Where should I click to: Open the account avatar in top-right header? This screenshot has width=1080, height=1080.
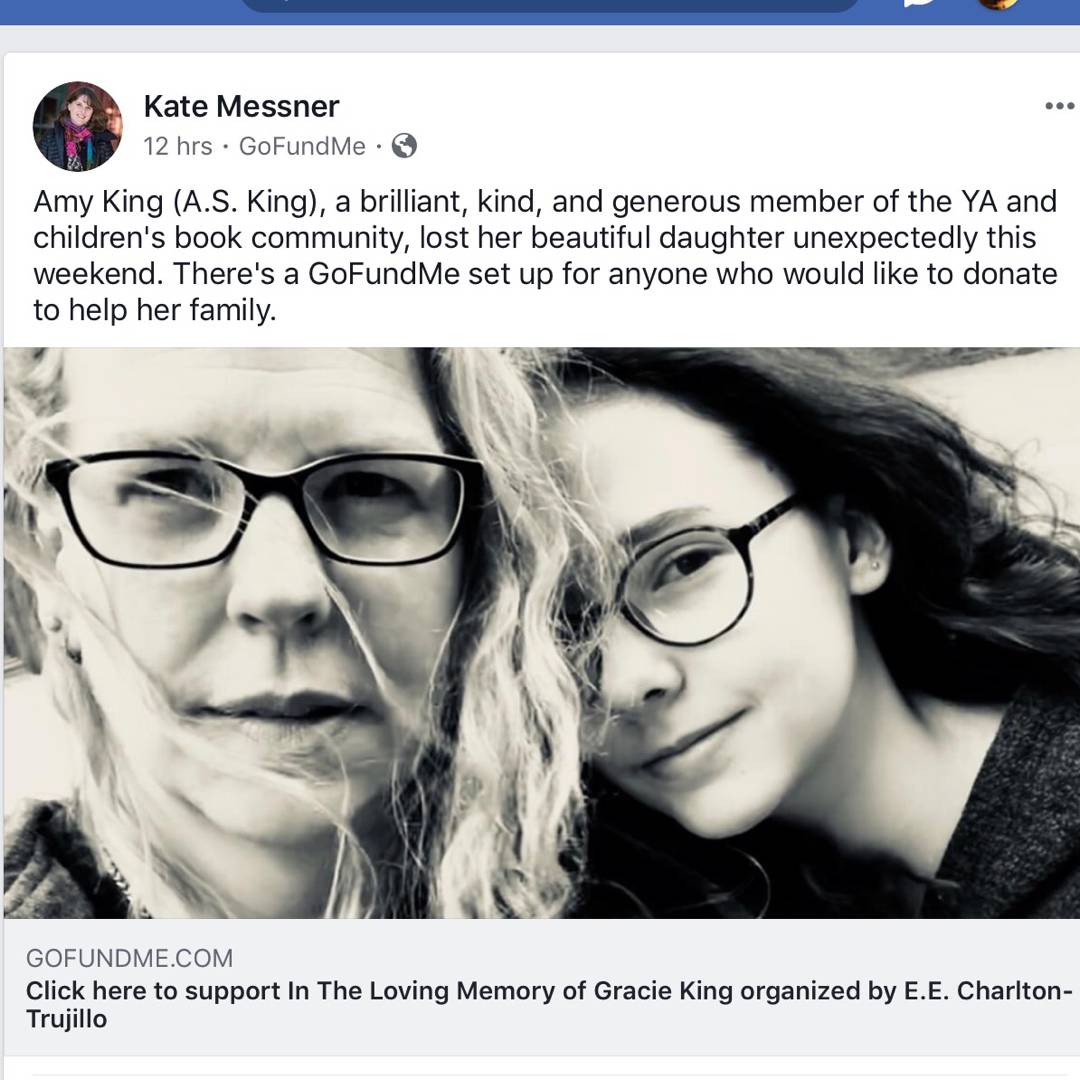point(996,4)
